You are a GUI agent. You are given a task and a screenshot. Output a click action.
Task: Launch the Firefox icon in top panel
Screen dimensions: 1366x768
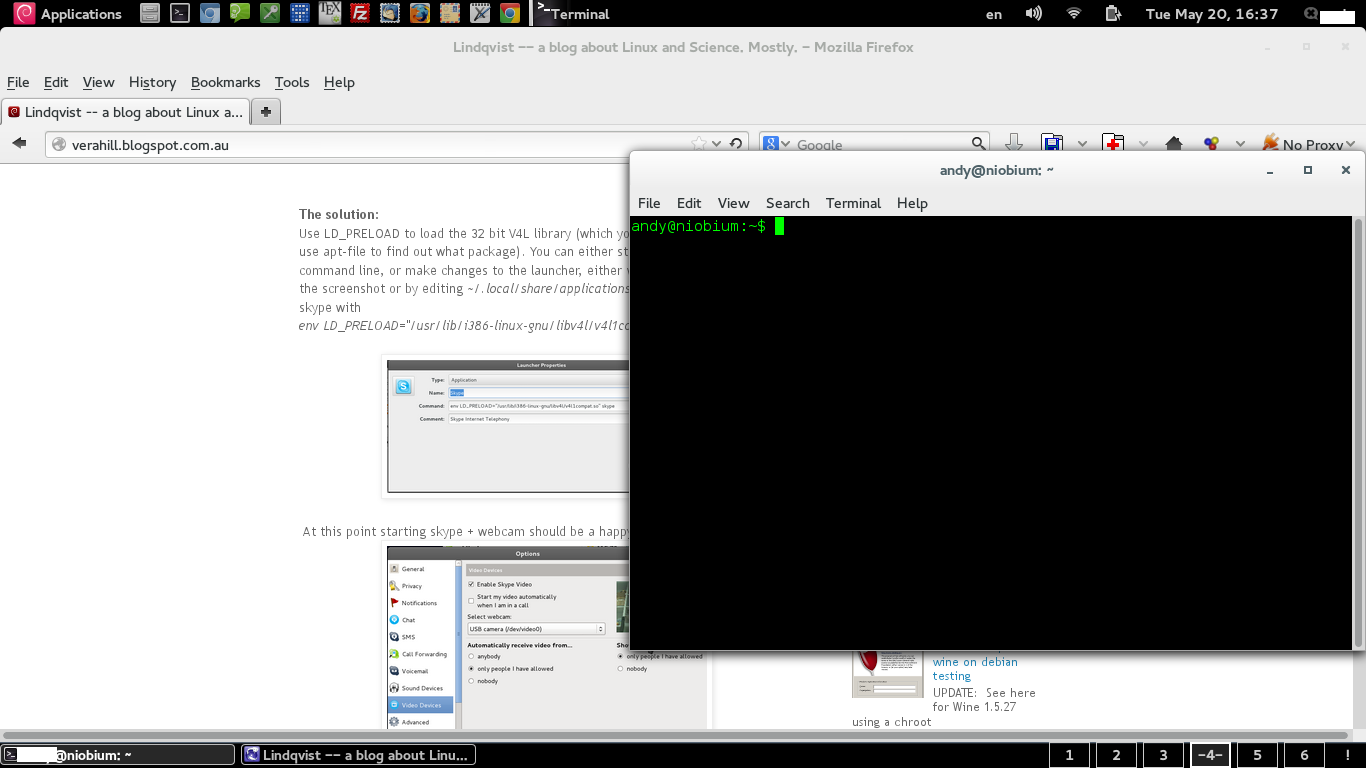(x=420, y=14)
